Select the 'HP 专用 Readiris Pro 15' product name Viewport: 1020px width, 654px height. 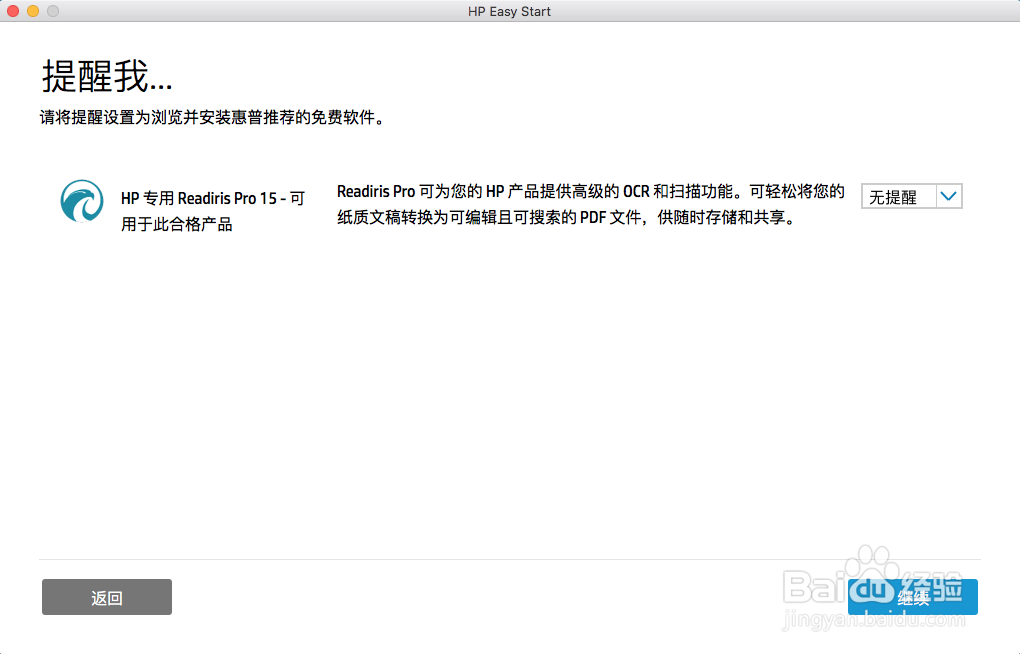point(213,211)
